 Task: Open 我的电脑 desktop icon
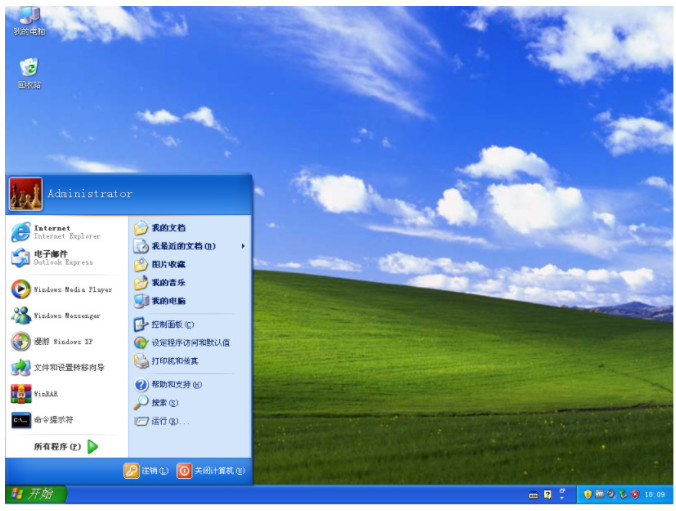coord(28,20)
